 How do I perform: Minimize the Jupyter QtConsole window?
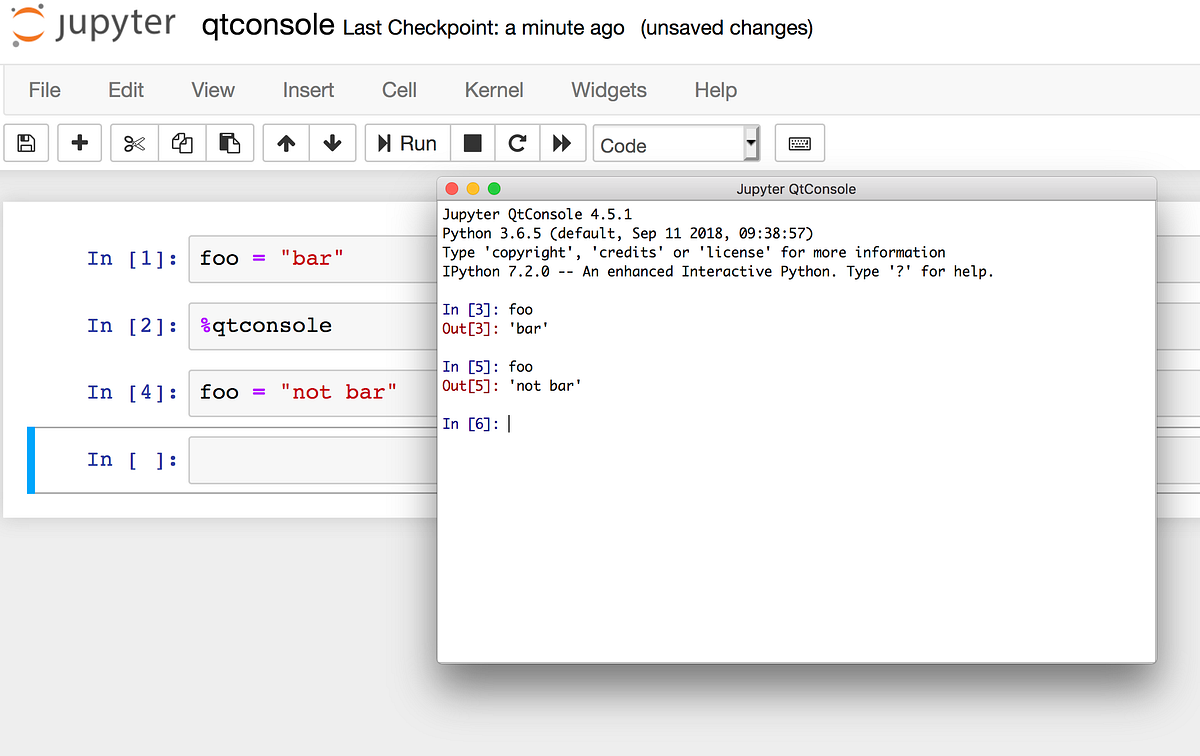473,188
